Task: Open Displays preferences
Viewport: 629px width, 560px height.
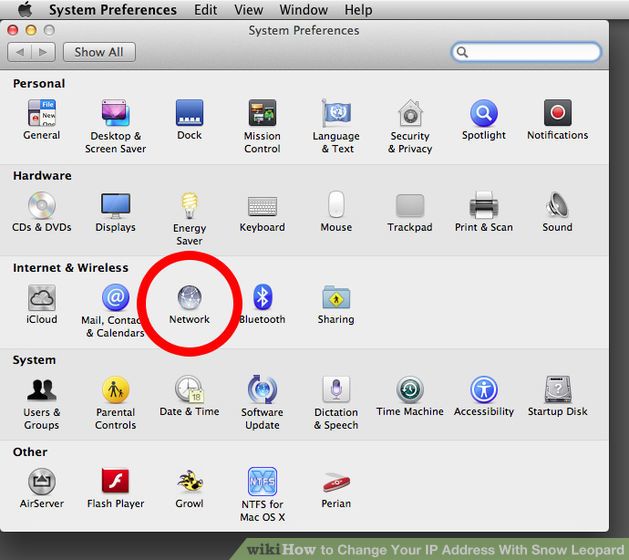Action: click(116, 212)
